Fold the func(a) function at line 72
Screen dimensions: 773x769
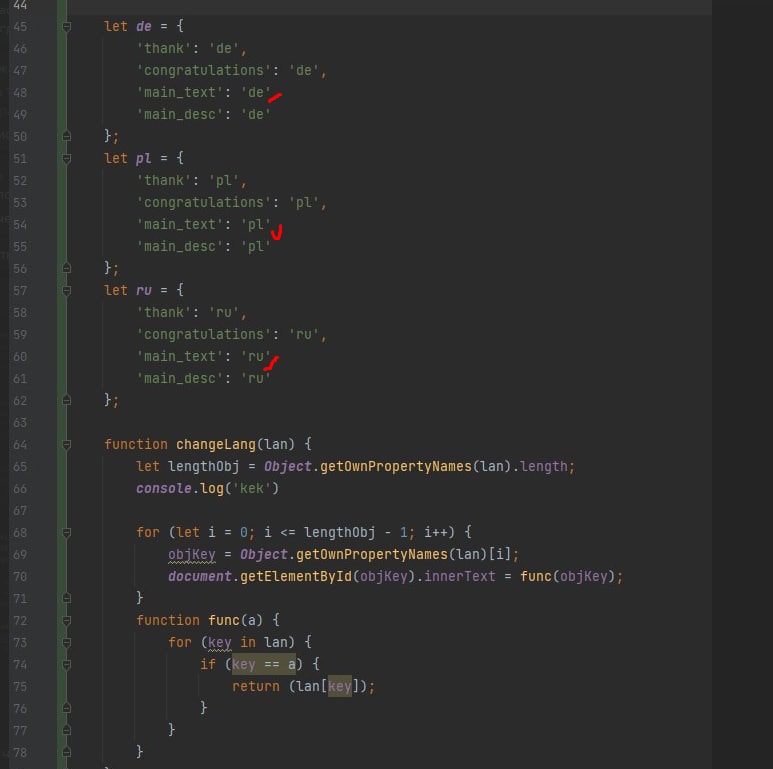tap(67, 621)
